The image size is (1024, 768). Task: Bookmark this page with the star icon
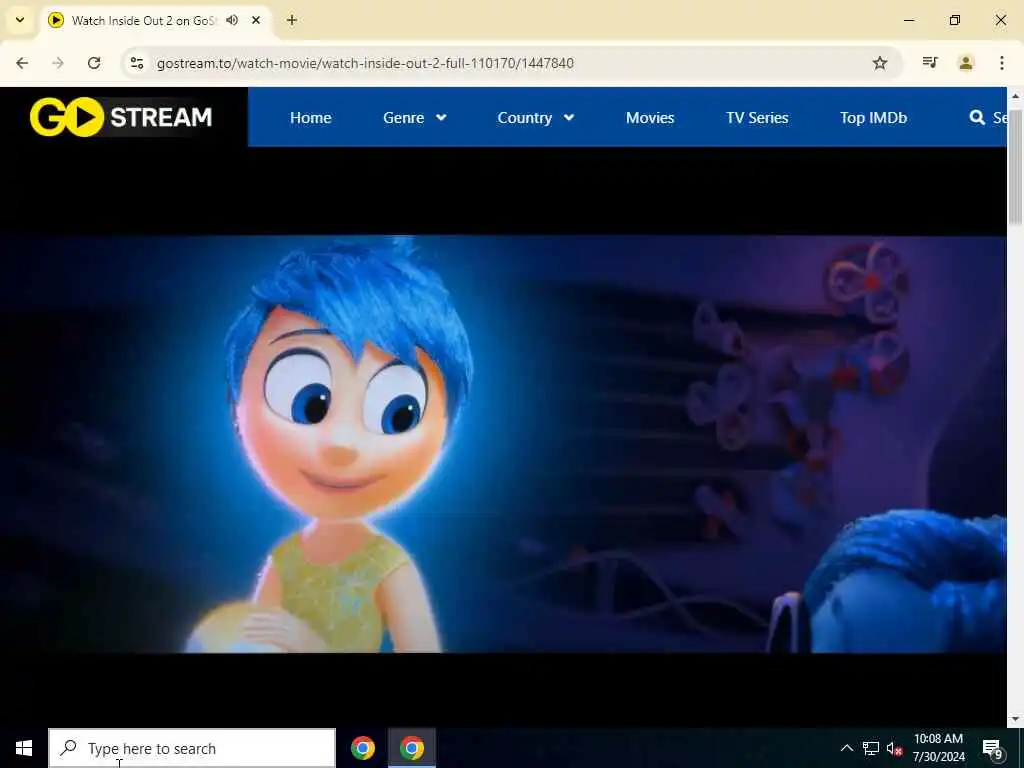tap(880, 63)
